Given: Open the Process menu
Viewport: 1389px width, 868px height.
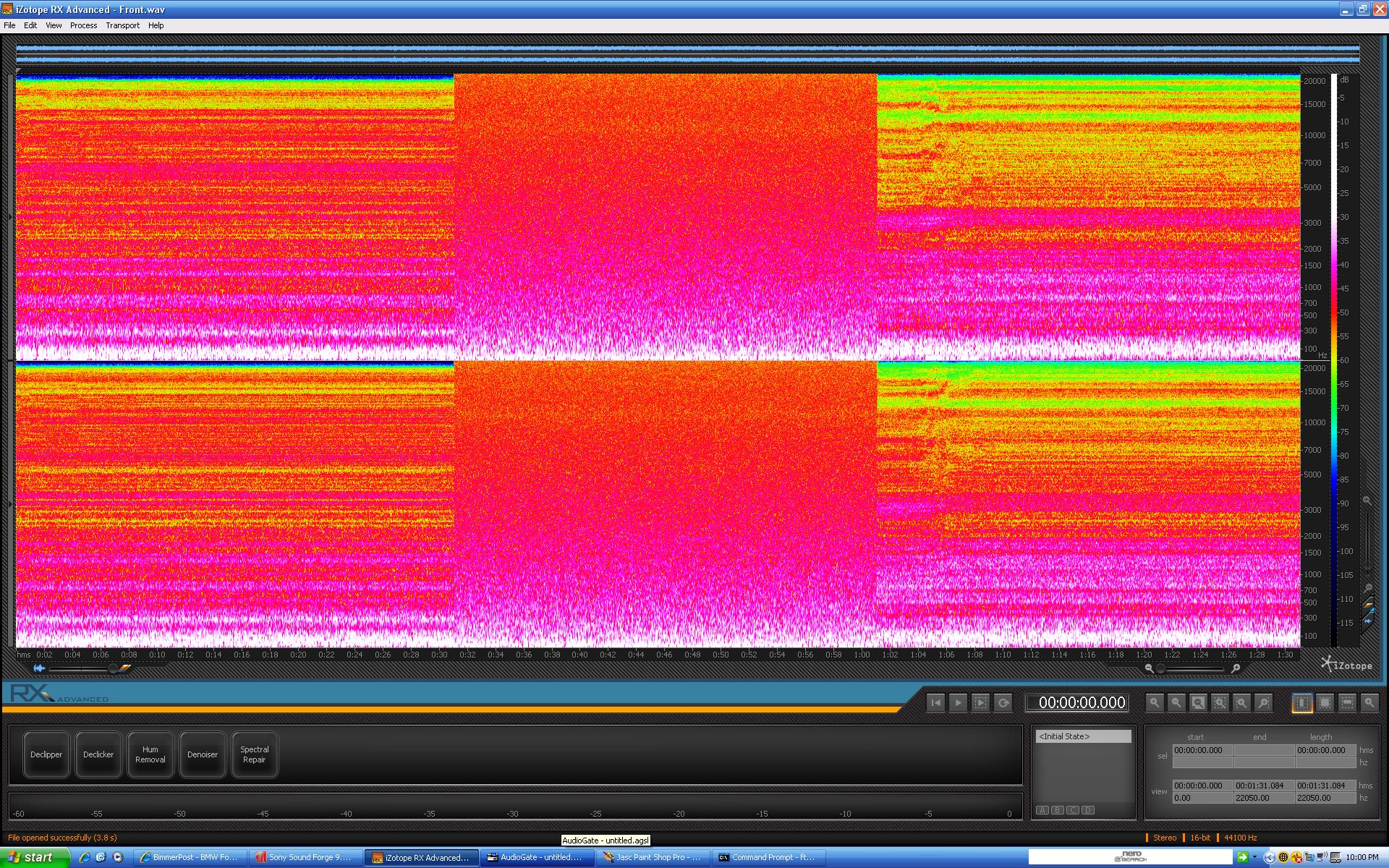Looking at the screenshot, I should [83, 25].
